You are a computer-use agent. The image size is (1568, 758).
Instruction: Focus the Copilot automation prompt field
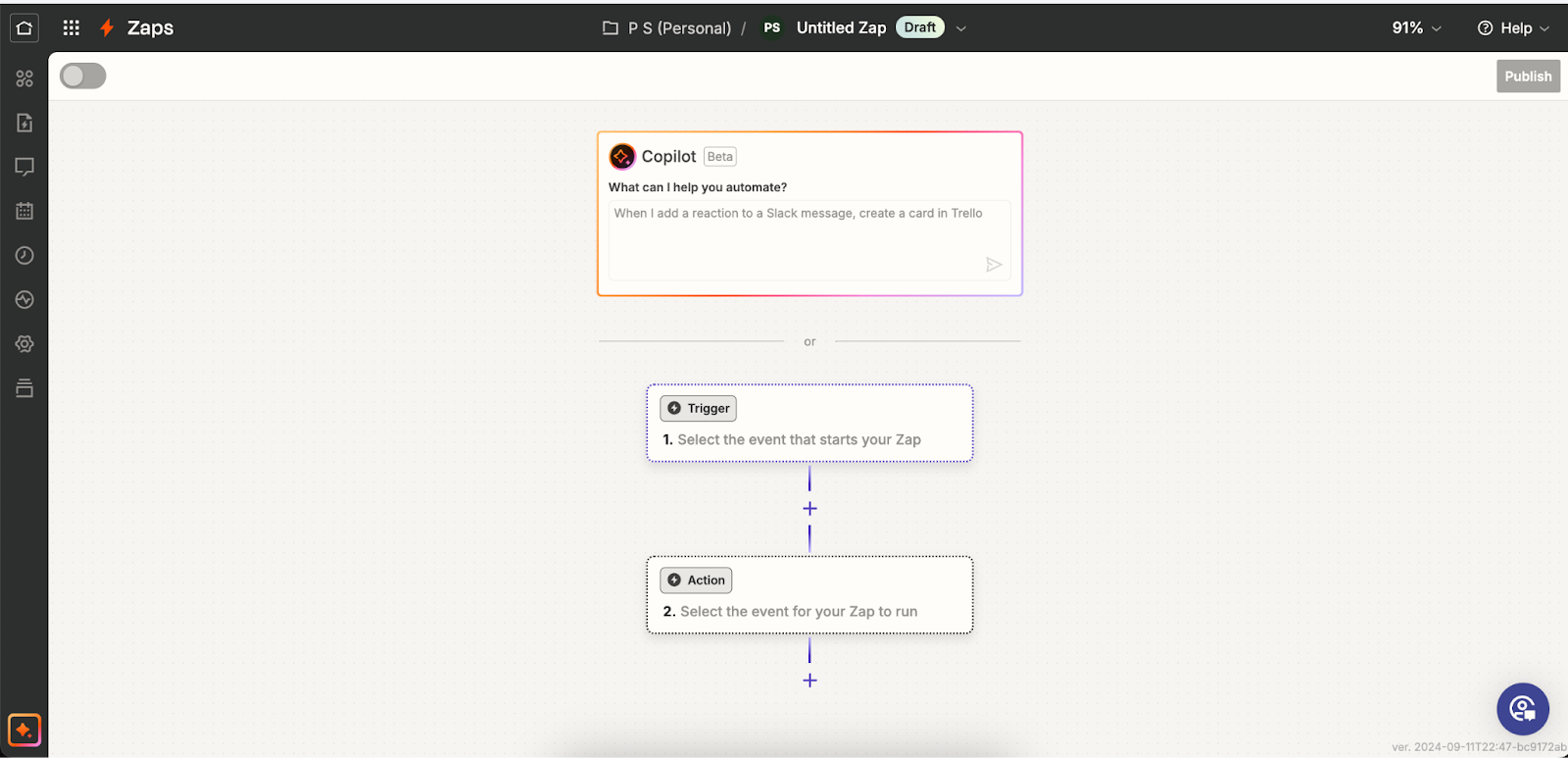coord(809,240)
